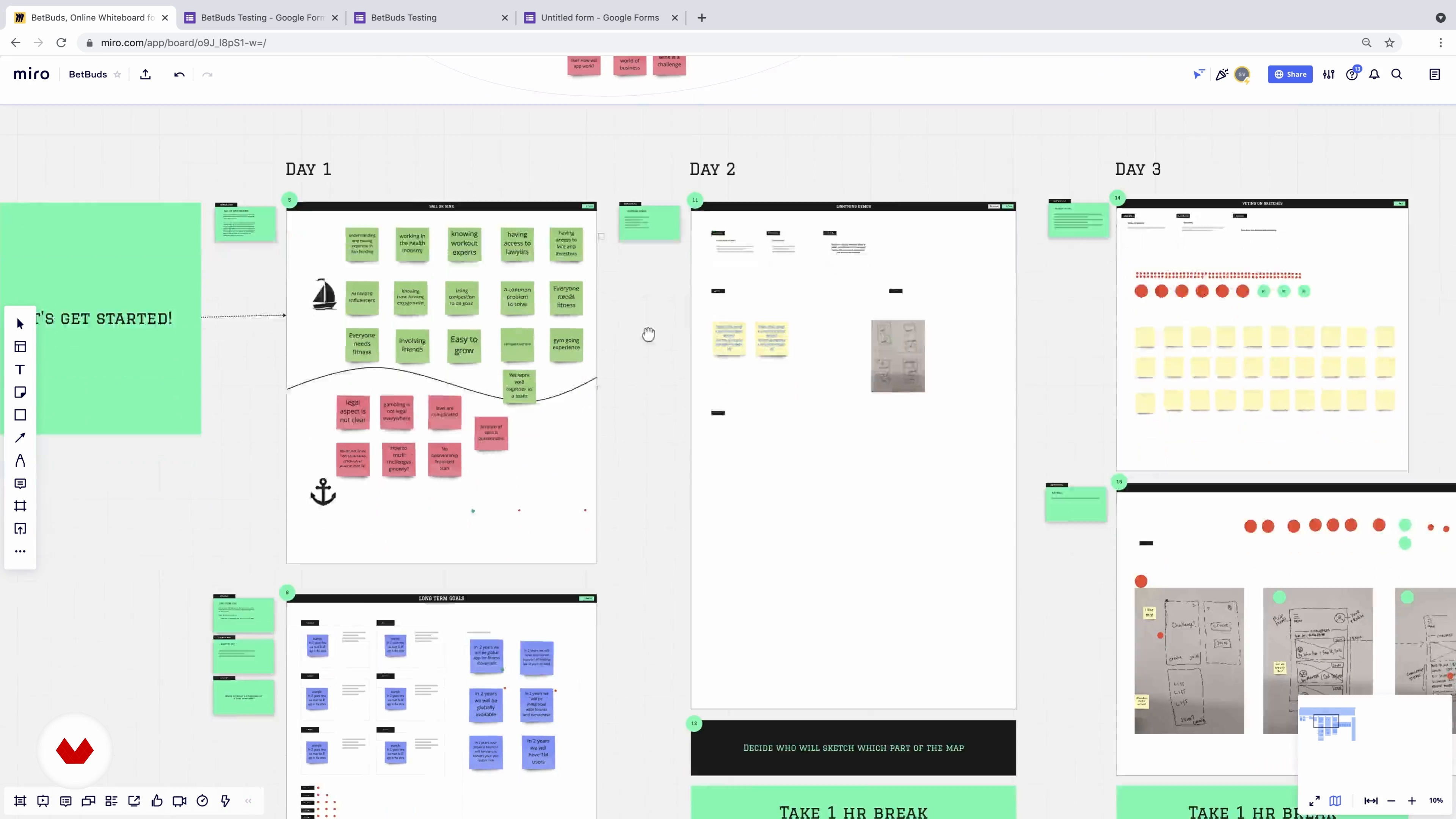Screen dimensions: 1456x819
Task: Click the address bar URL
Action: tap(183, 42)
